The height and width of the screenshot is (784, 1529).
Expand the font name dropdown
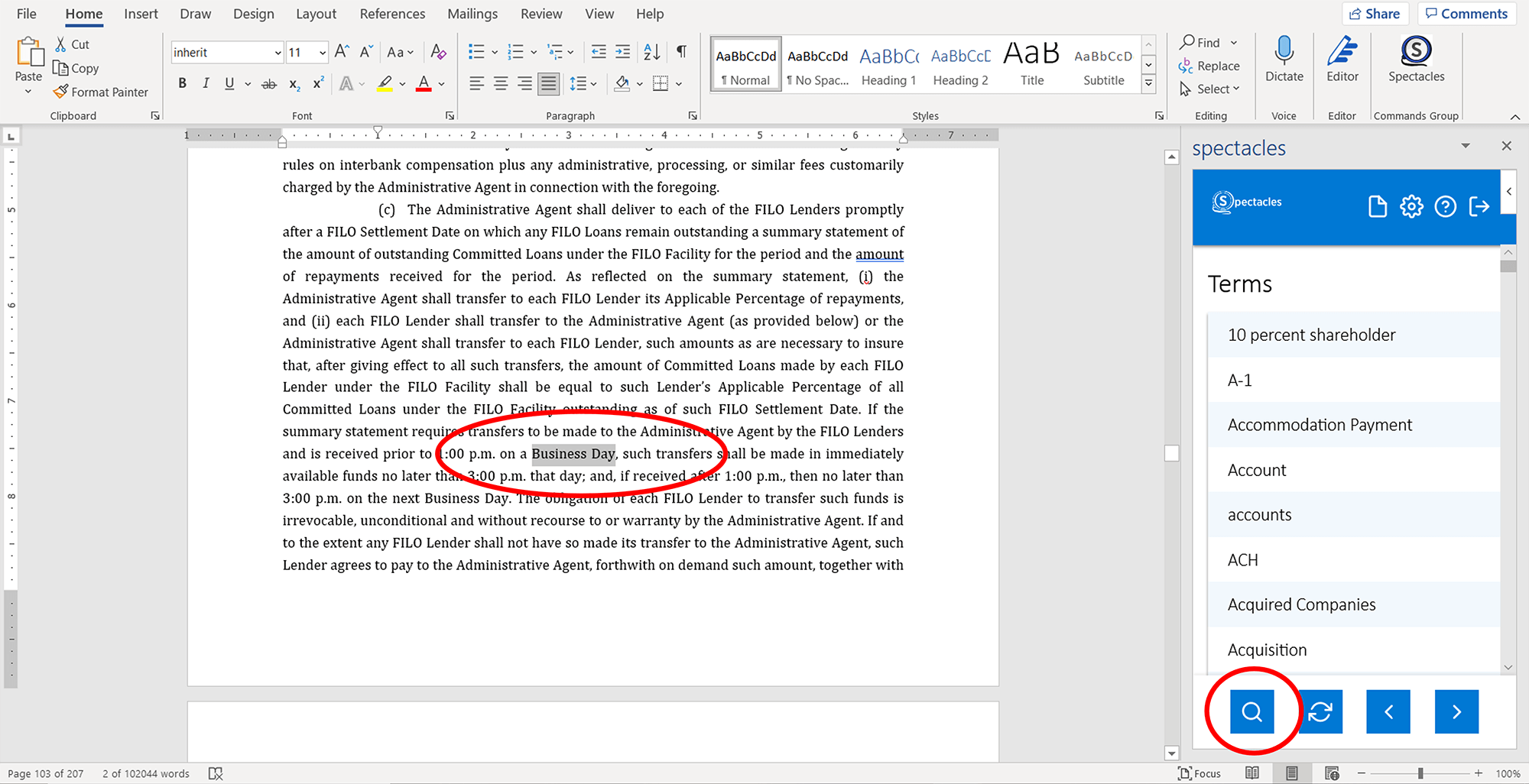pos(278,53)
